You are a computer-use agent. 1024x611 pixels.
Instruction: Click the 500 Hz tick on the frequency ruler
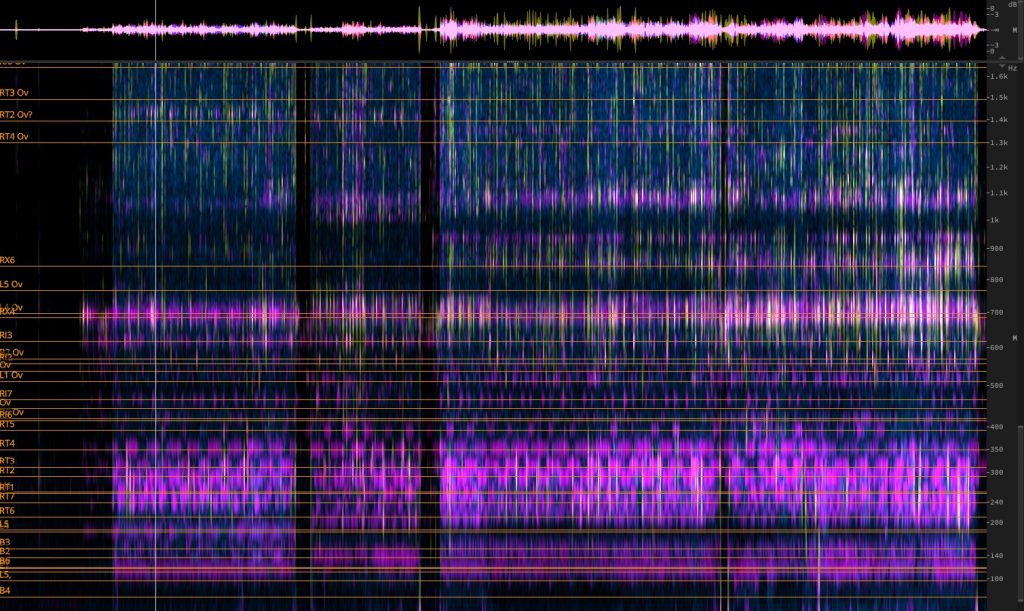click(x=995, y=385)
